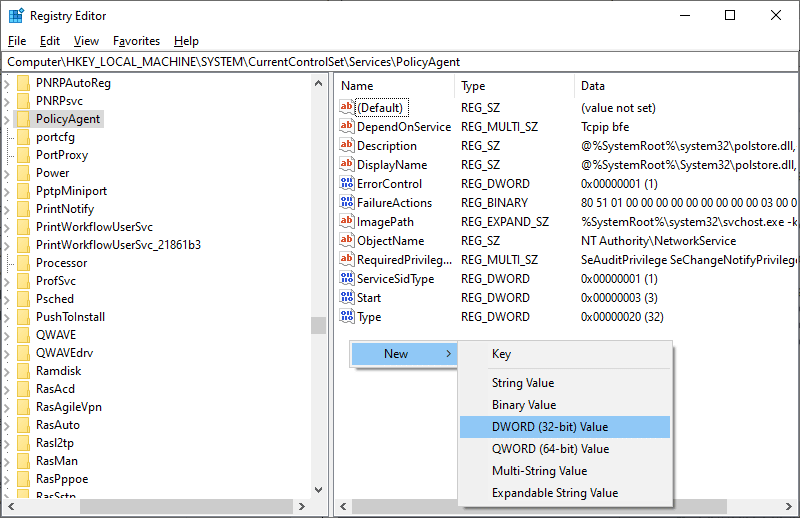
Task: Create a new Binary Value
Action: point(565,405)
